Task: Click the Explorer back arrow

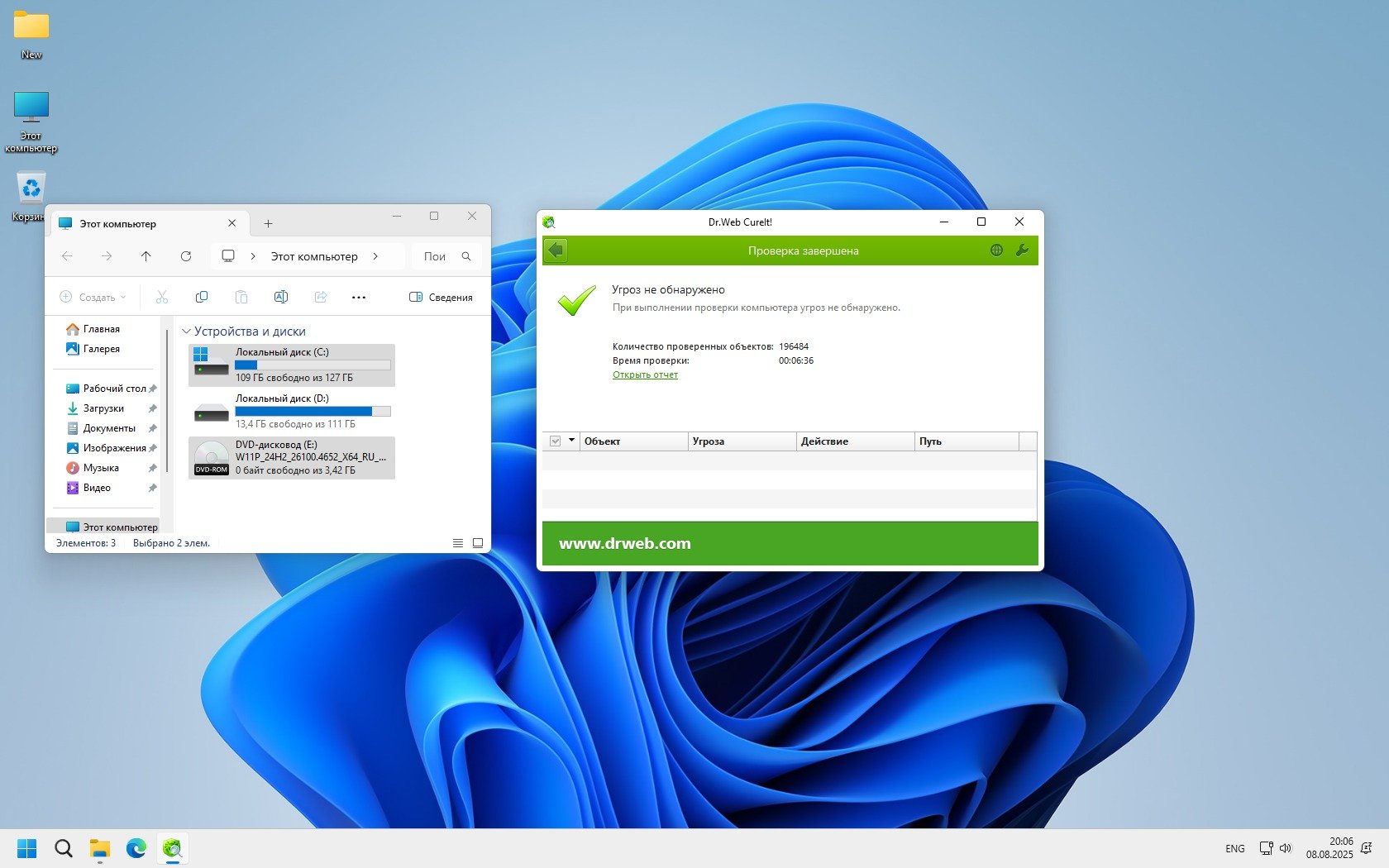Action: [67, 256]
